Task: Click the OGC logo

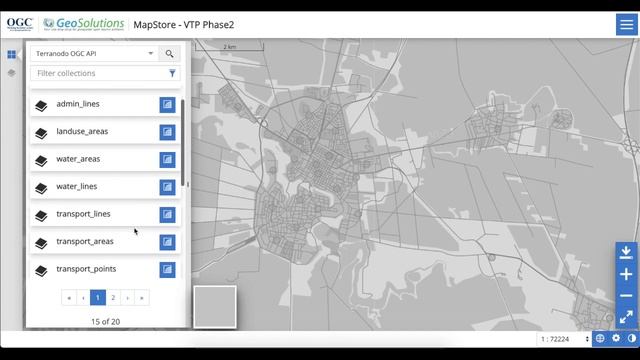Action: [x=20, y=24]
